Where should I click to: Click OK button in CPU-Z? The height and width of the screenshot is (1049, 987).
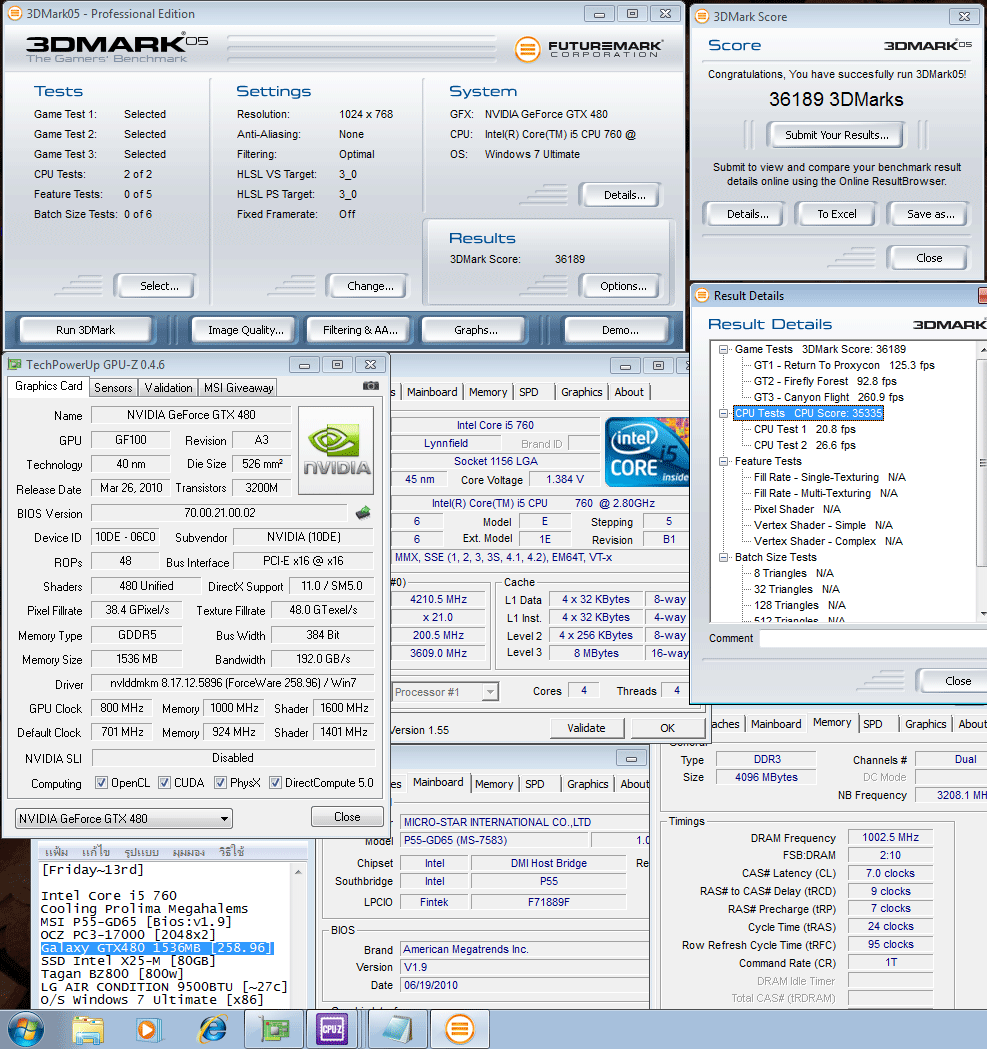pyautogui.click(x=667, y=728)
